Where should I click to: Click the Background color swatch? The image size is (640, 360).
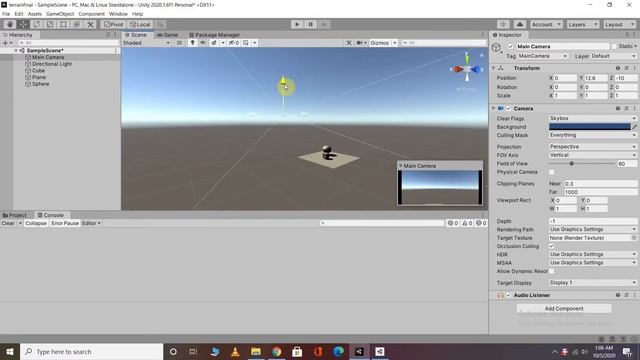coord(589,127)
